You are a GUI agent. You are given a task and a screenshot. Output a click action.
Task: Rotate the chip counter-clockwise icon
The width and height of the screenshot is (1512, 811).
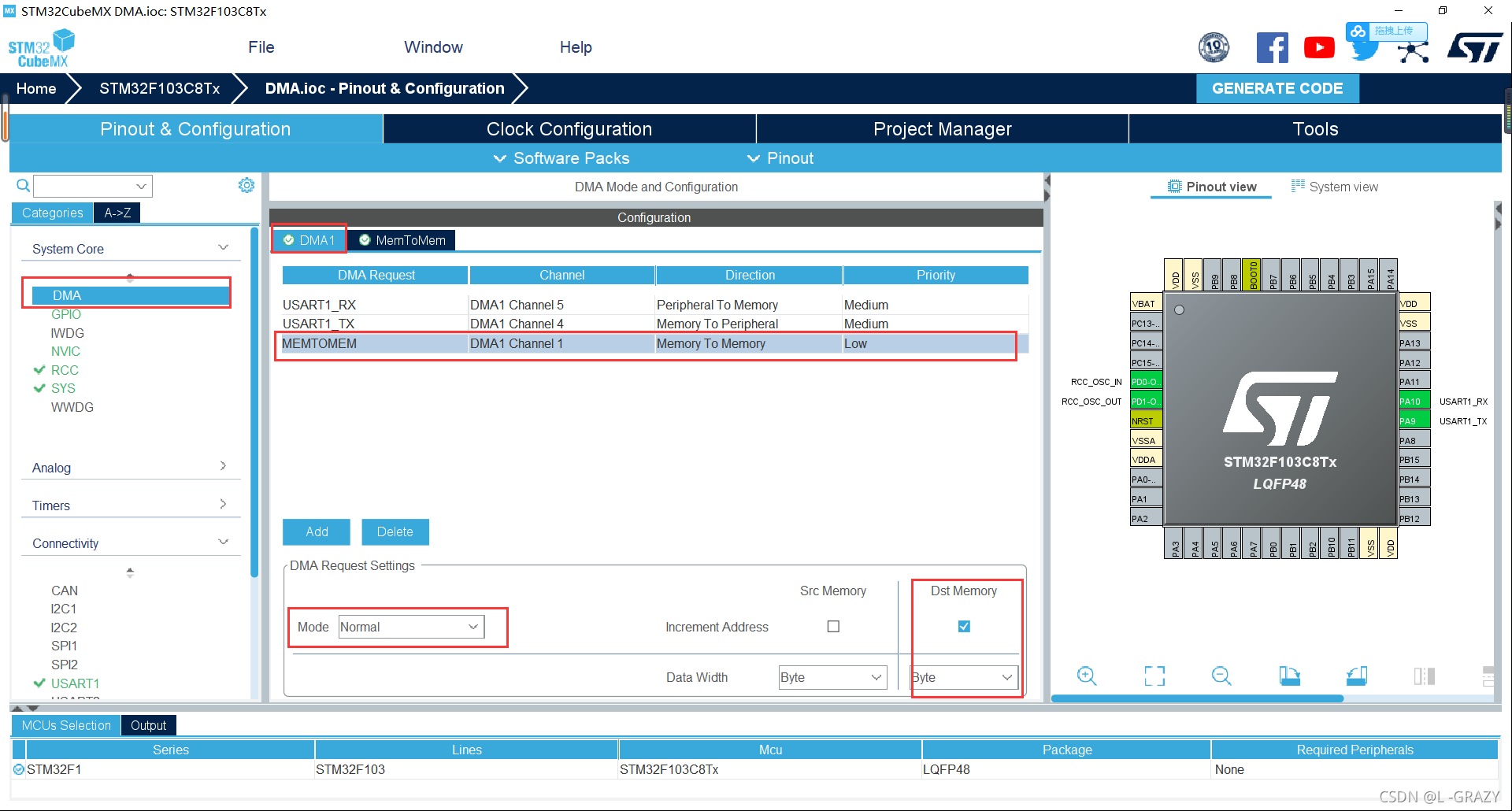1357,676
